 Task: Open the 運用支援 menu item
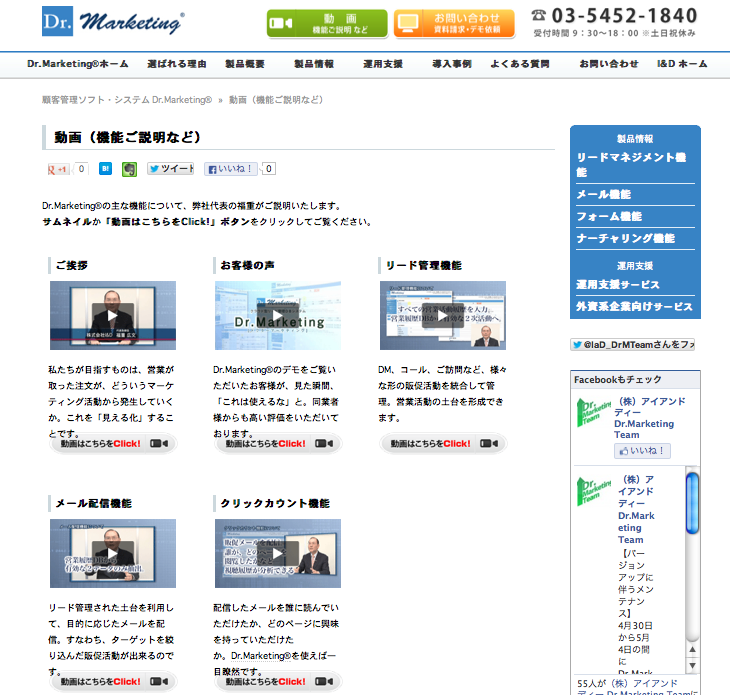[383, 64]
